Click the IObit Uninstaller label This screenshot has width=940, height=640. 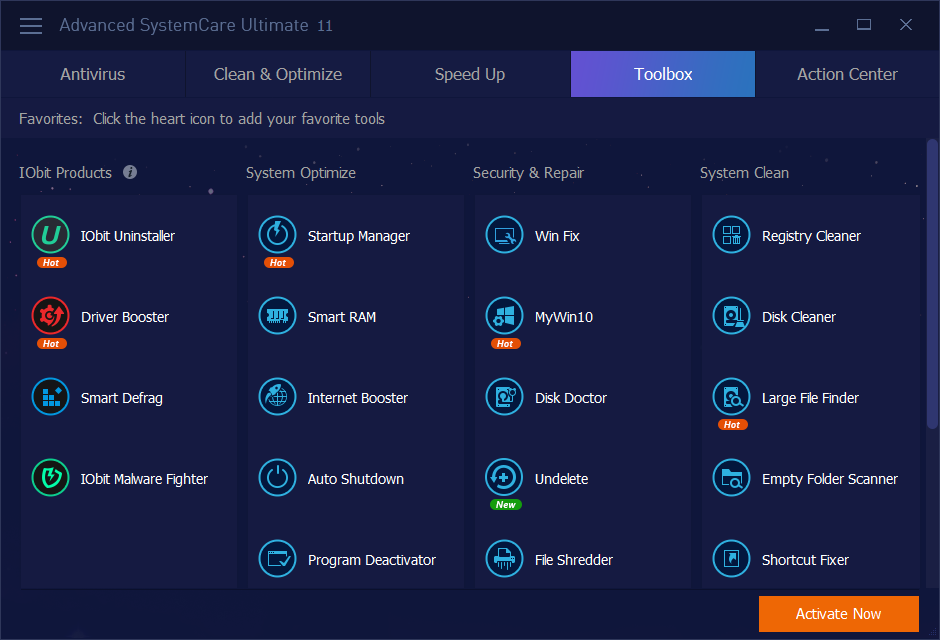(128, 236)
